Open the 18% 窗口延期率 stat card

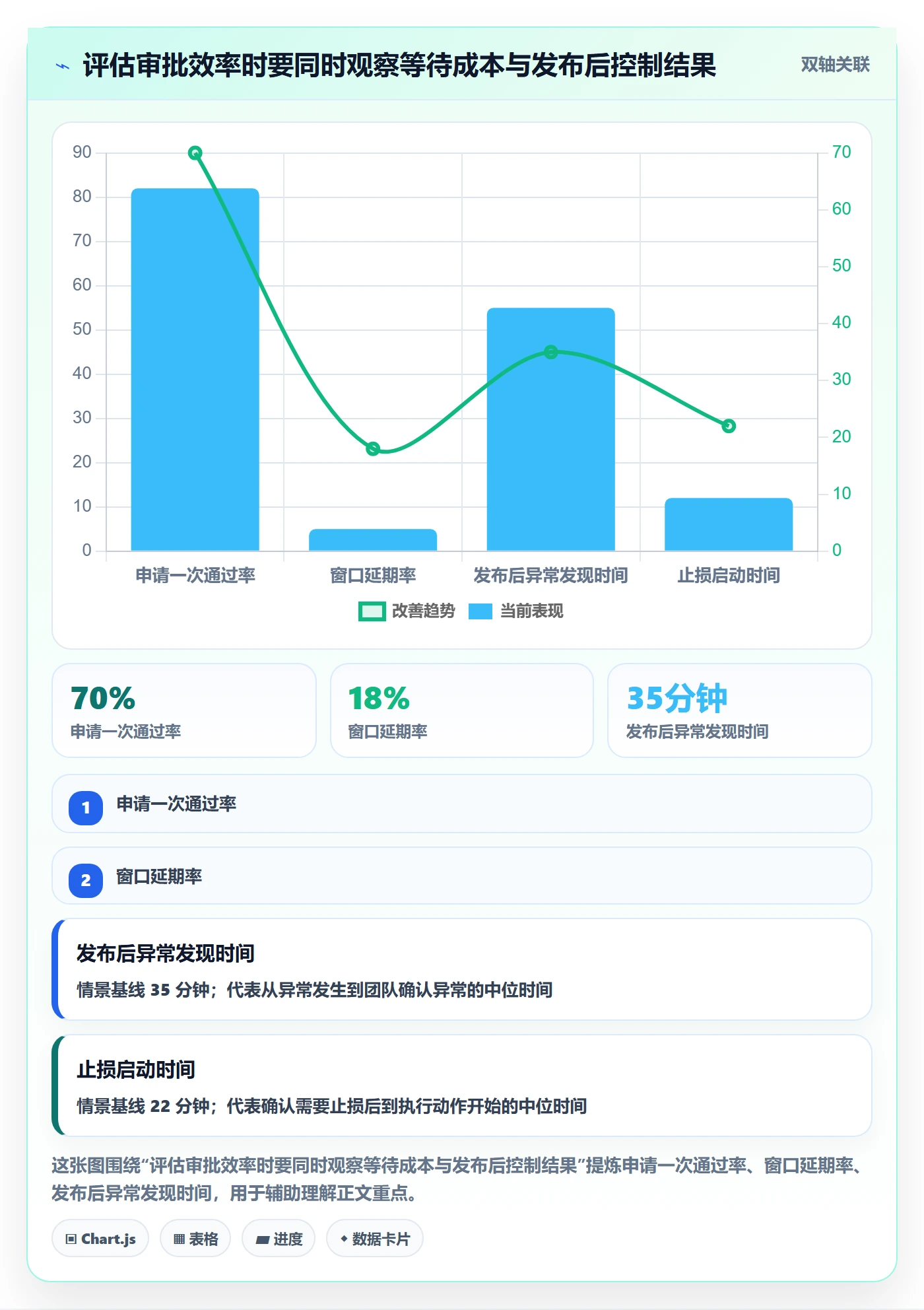pyautogui.click(x=462, y=710)
